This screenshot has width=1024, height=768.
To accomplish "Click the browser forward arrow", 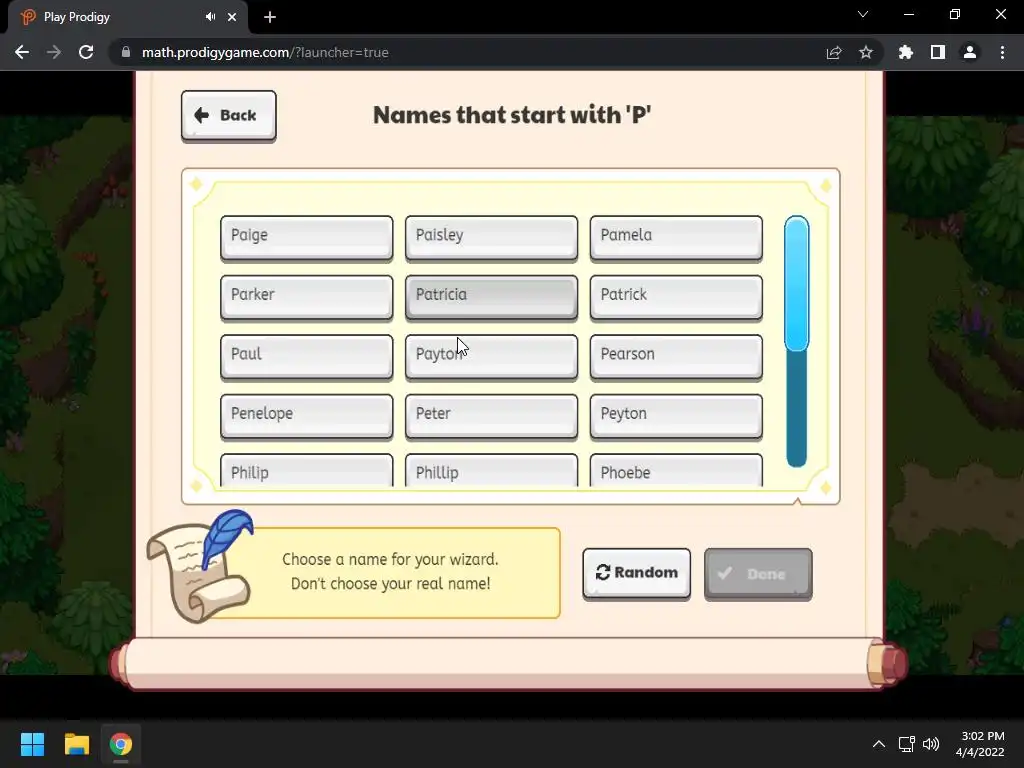I will [54, 52].
